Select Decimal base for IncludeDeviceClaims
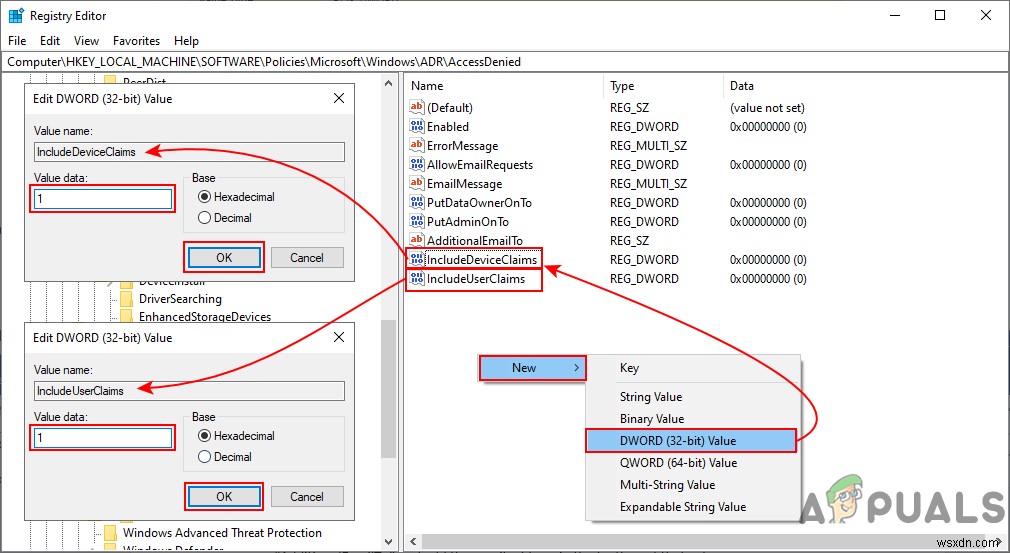The width and height of the screenshot is (1010, 553). point(204,218)
